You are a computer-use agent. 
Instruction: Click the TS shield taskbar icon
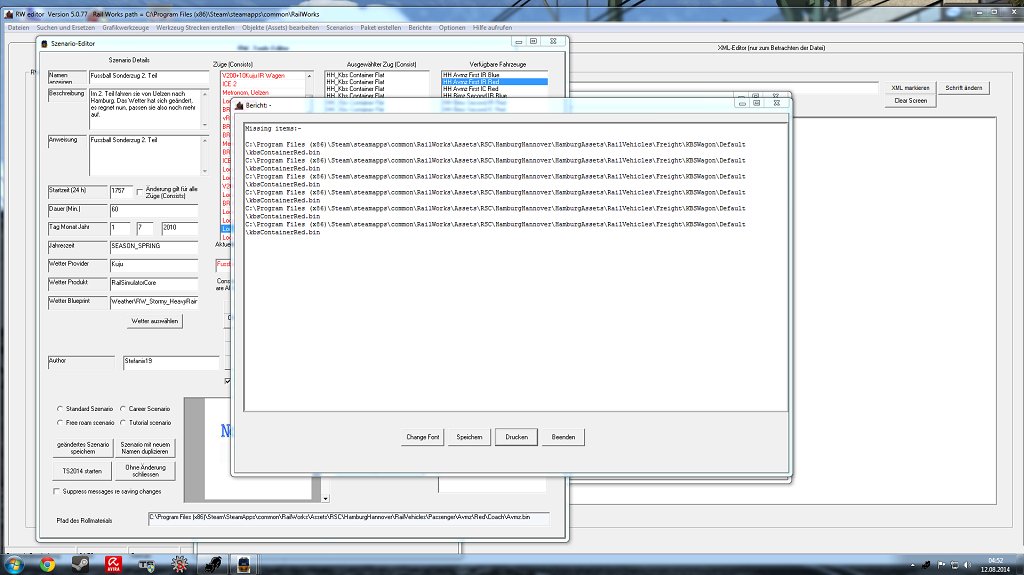coord(146,564)
